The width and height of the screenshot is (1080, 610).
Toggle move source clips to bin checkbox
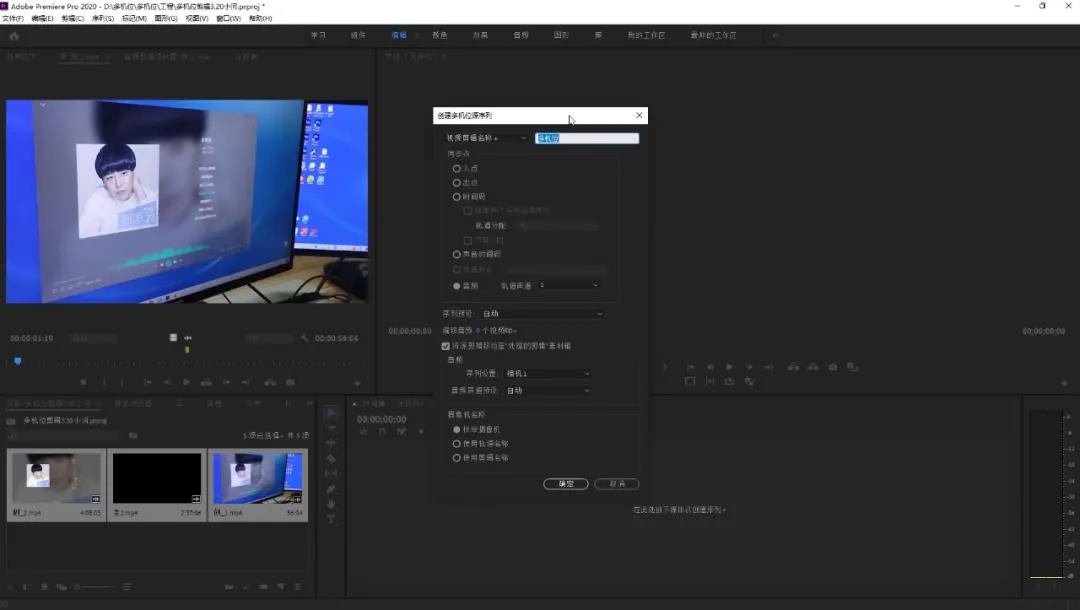pyautogui.click(x=446, y=346)
